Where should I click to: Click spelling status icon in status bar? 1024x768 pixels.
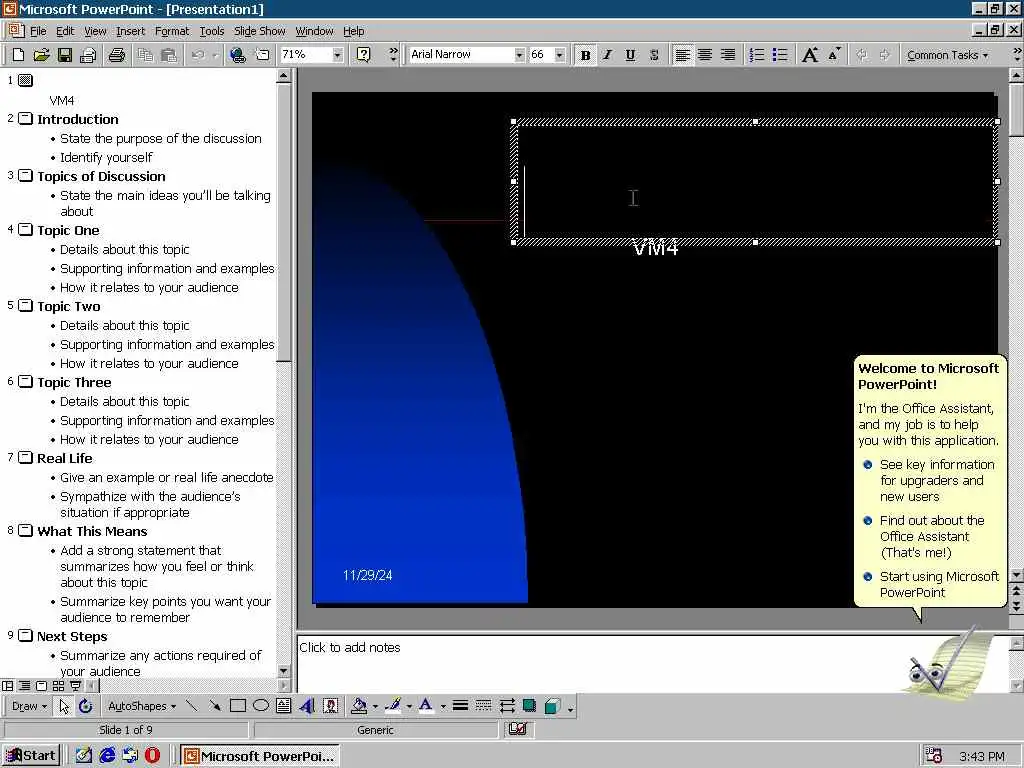(518, 729)
